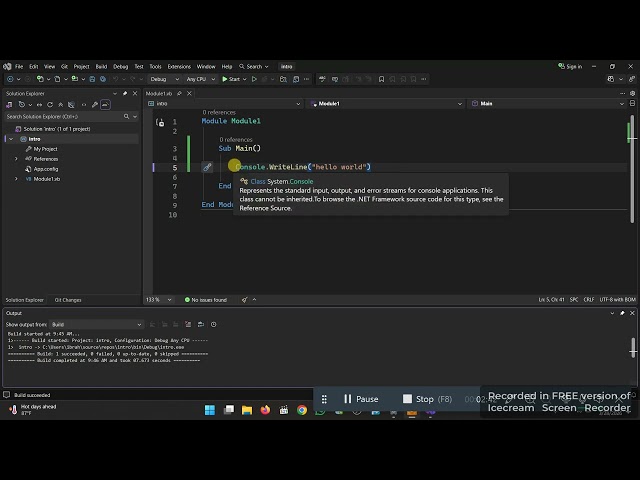640x480 pixels.
Task: Click the Save All icon in the toolbar
Action: [103, 79]
